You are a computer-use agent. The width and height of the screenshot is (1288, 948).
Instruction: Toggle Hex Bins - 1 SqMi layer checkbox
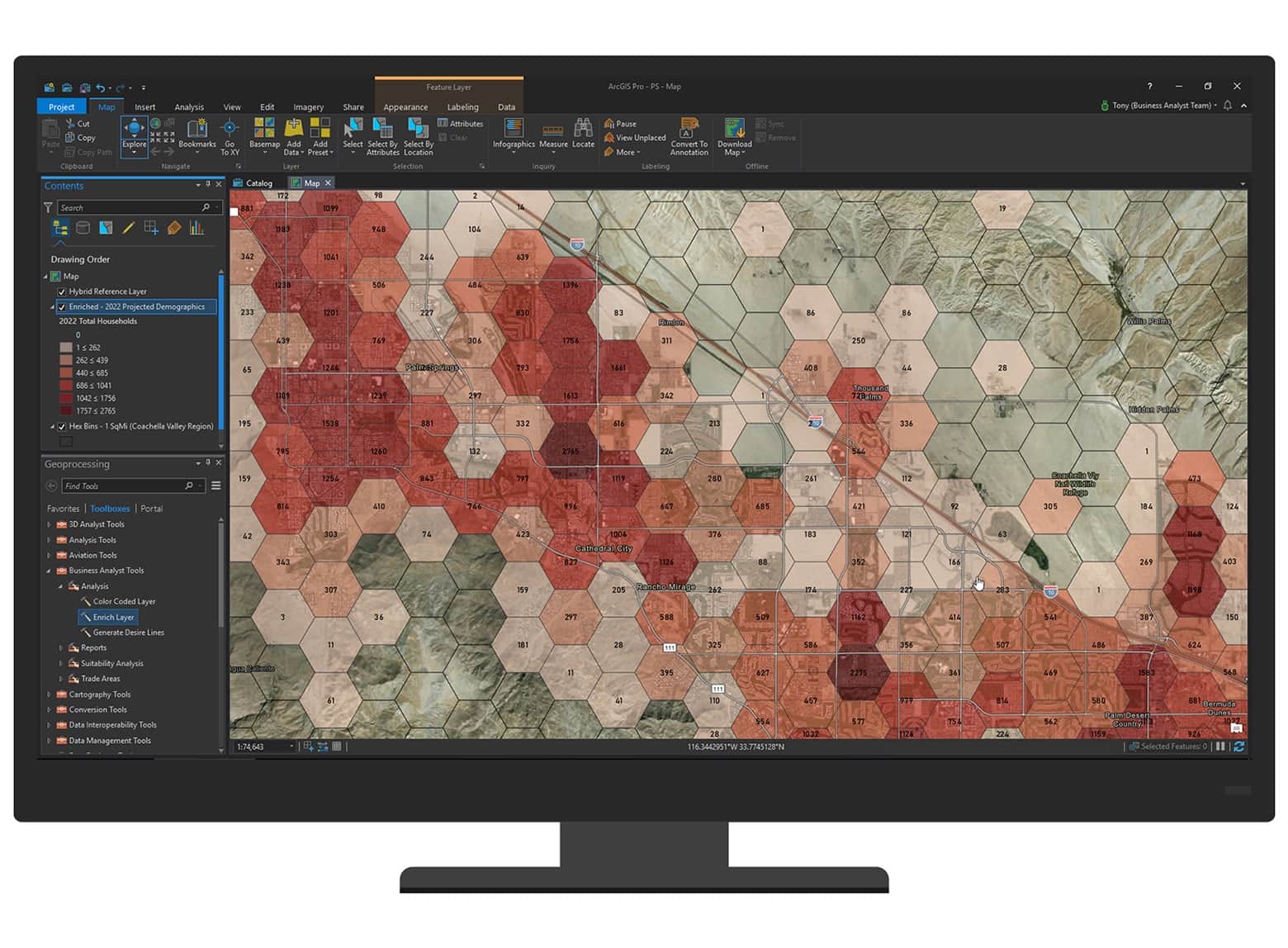[62, 426]
